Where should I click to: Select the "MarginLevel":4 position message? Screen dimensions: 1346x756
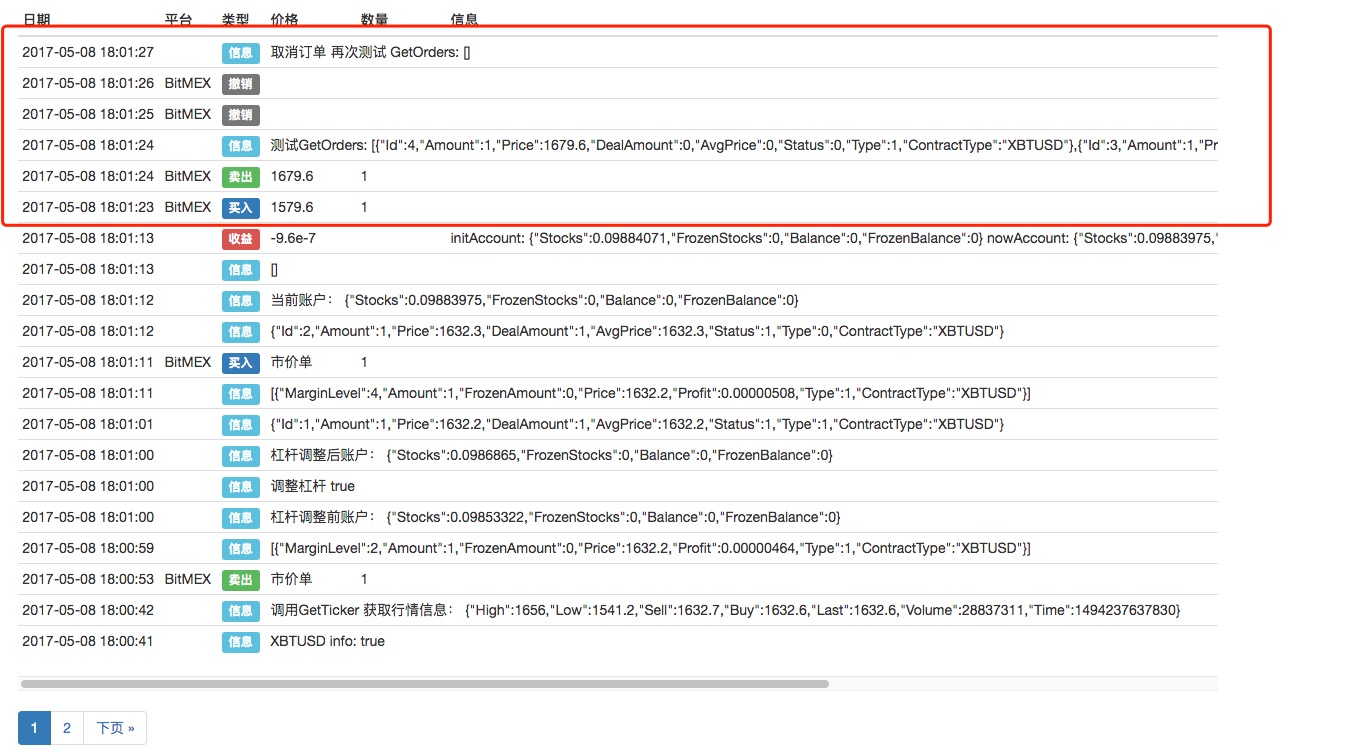[650, 393]
